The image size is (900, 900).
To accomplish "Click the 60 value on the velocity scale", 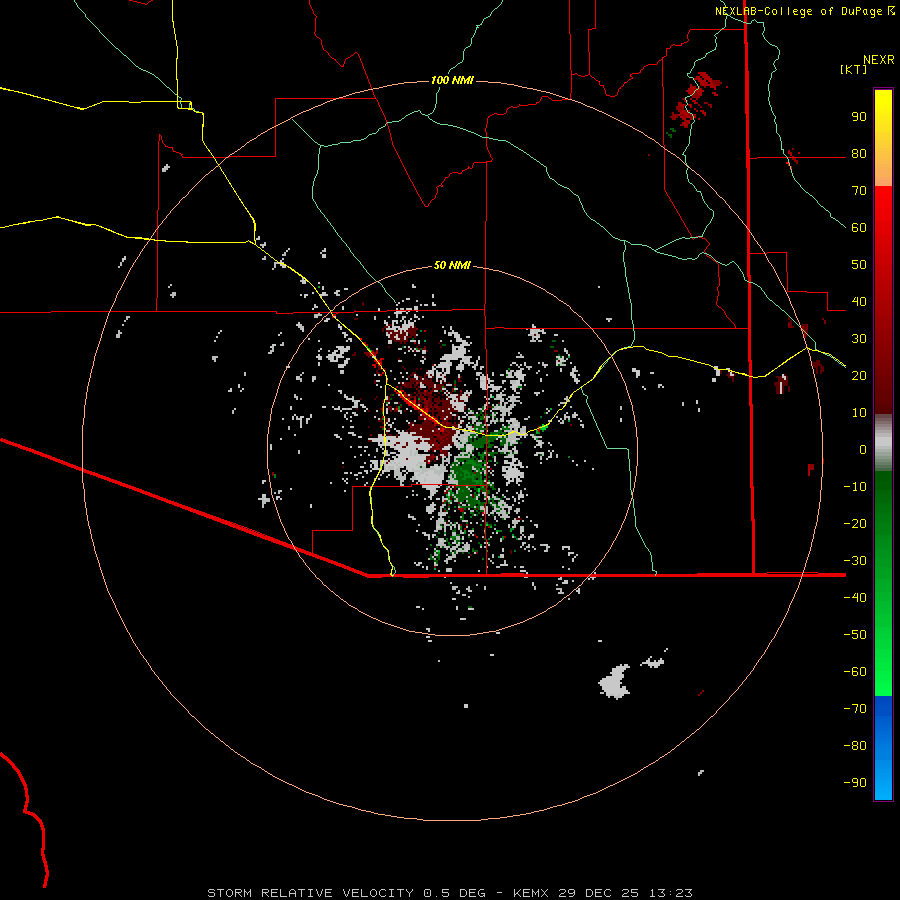I will 859,228.
